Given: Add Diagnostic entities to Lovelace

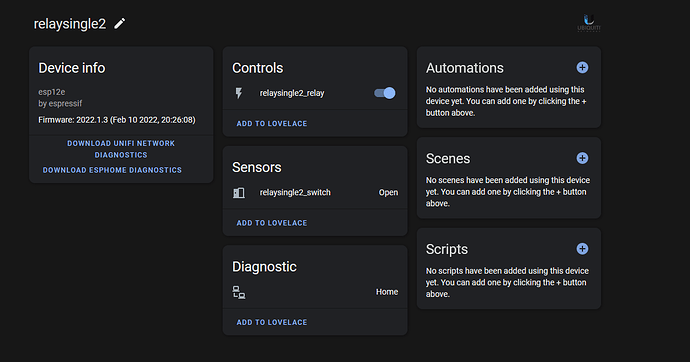Looking at the screenshot, I should click(272, 322).
